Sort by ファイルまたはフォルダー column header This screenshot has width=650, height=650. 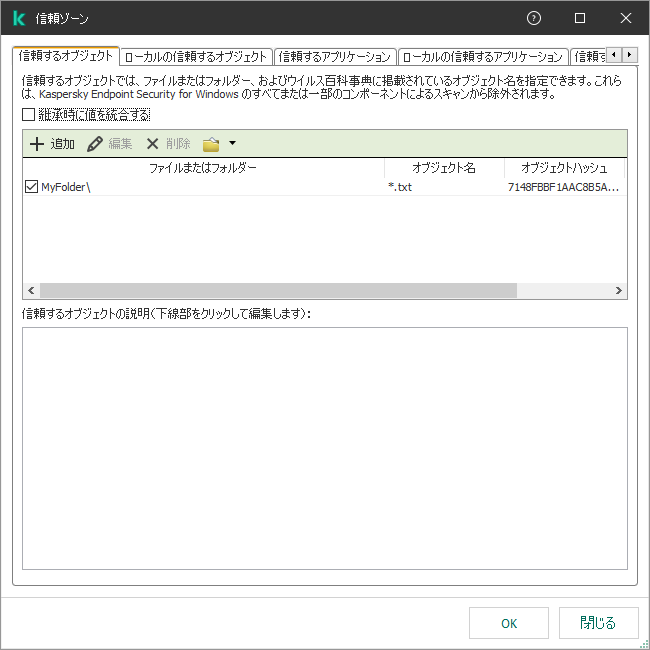[x=203, y=168]
